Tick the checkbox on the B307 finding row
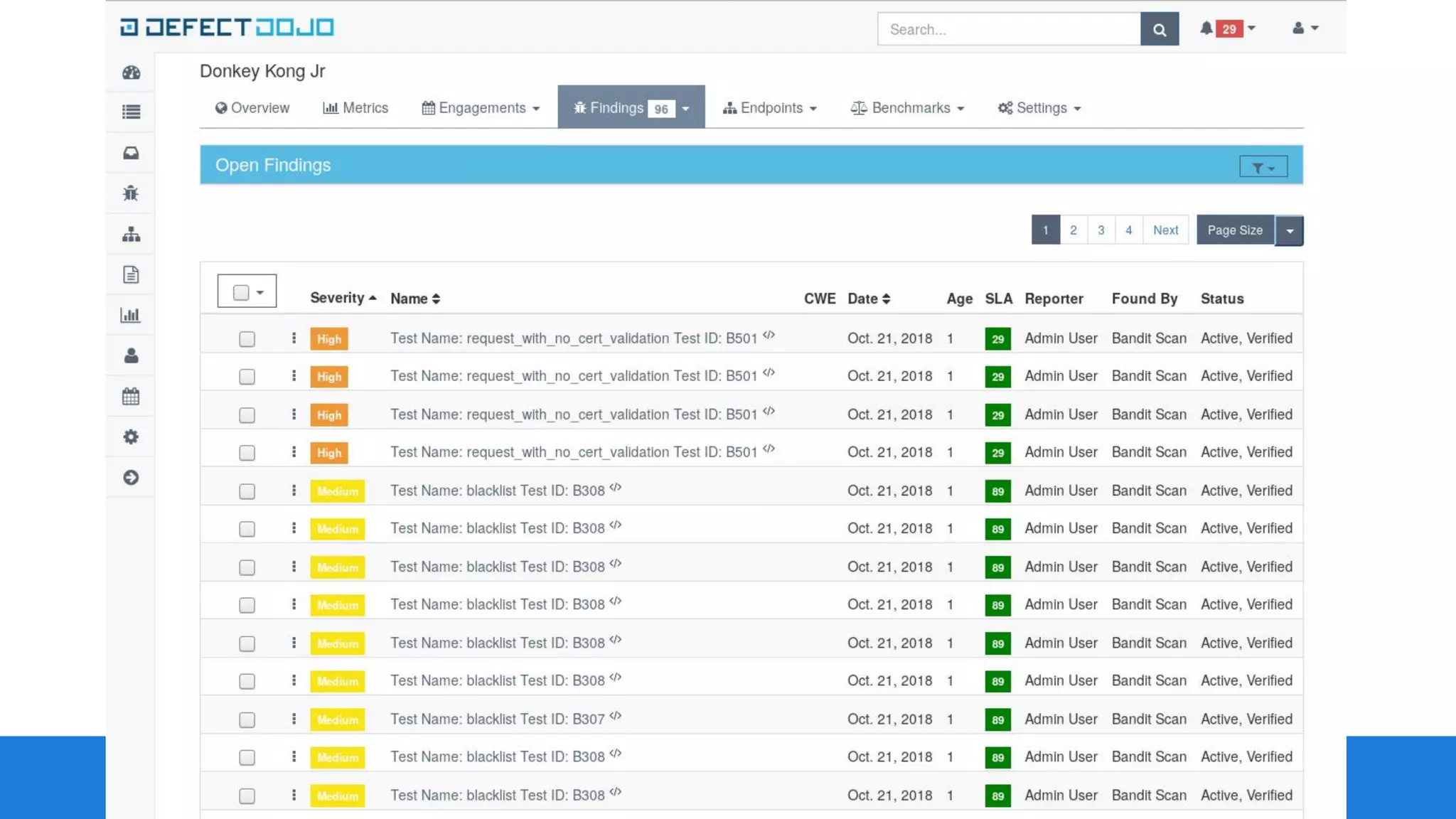1456x819 pixels. [x=247, y=720]
